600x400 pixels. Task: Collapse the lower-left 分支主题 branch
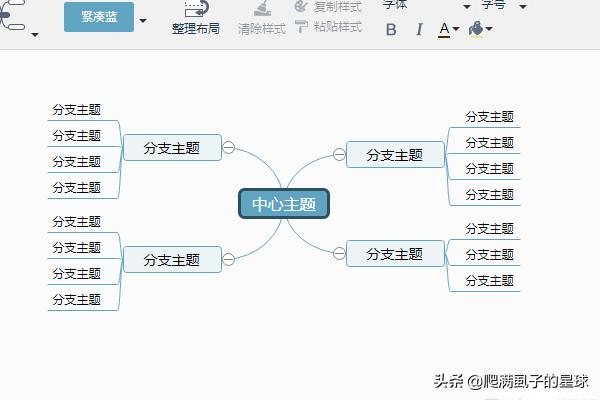[228, 259]
